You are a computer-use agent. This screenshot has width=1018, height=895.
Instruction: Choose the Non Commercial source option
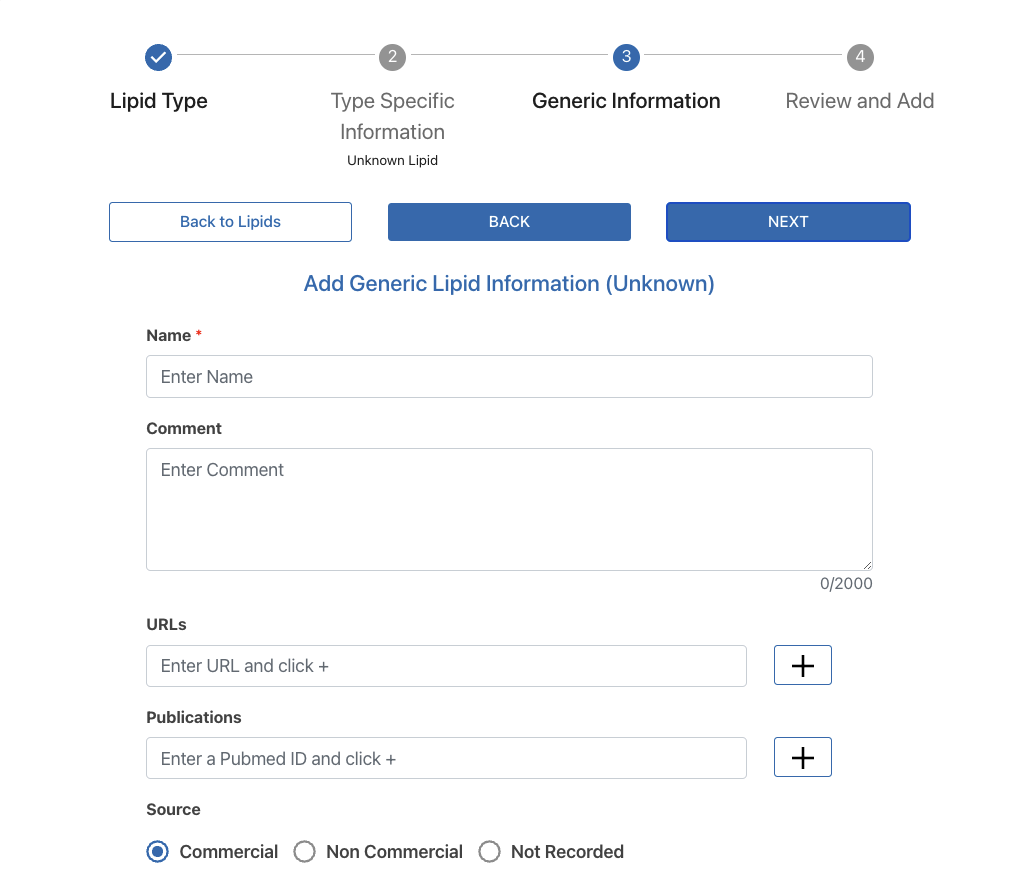click(x=305, y=852)
